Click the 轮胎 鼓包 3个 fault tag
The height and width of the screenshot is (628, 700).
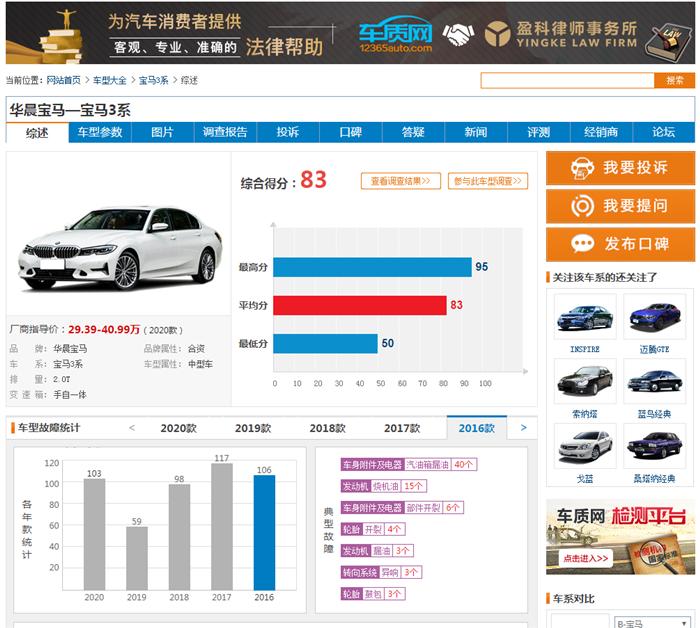click(x=373, y=594)
